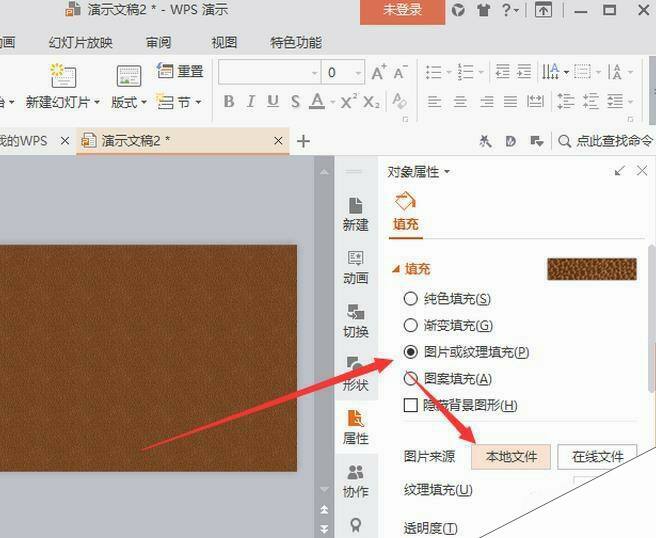Select 渐变填充 gradient fill option
656x538 pixels.
click(x=410, y=325)
